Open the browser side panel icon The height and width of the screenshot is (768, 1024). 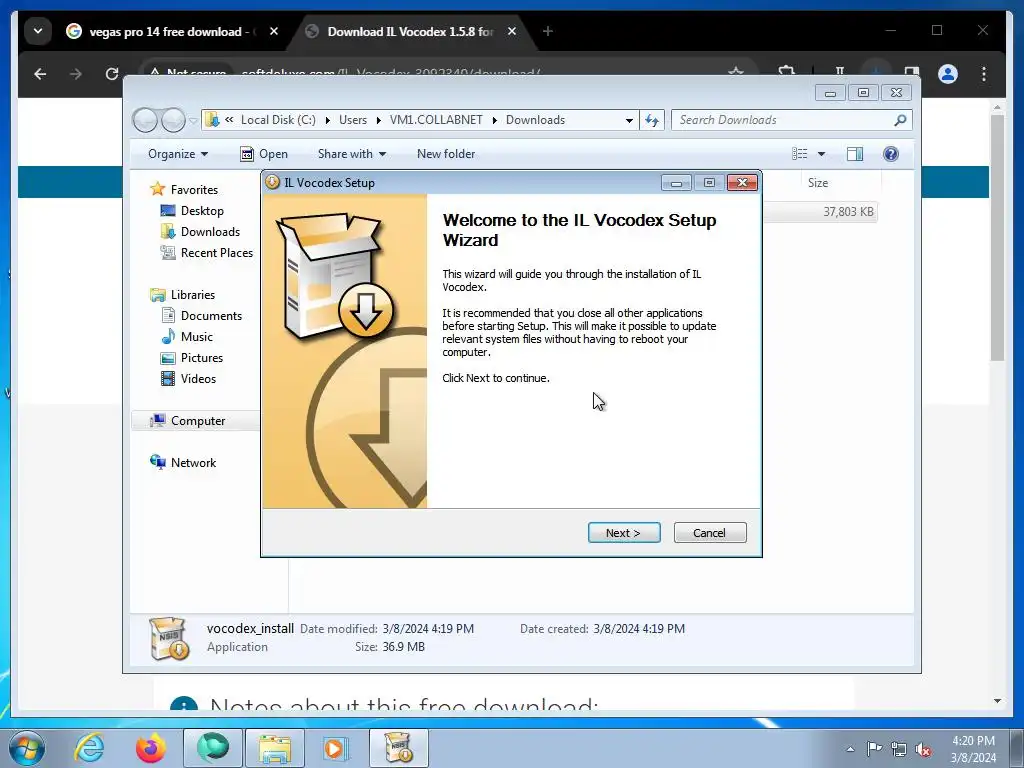click(x=912, y=72)
